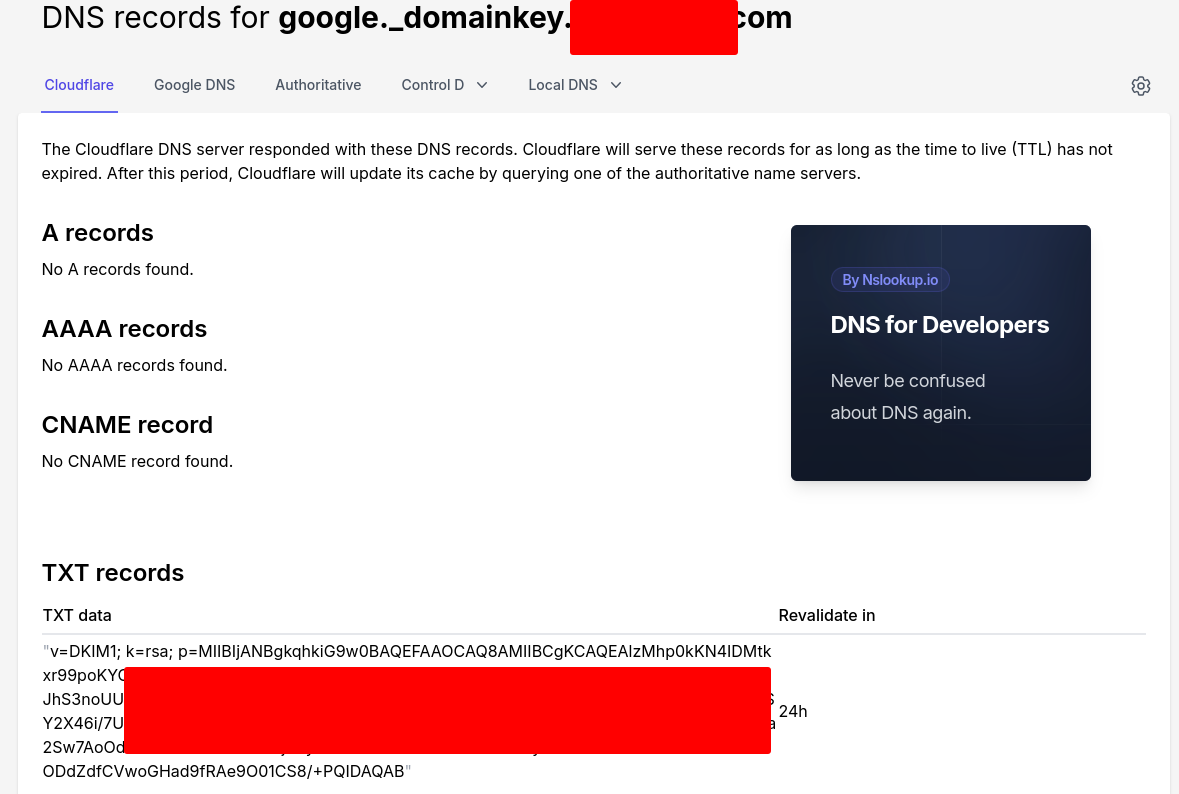Image resolution: width=1179 pixels, height=794 pixels.
Task: Select the Local DNS tab label
Action: coord(562,85)
